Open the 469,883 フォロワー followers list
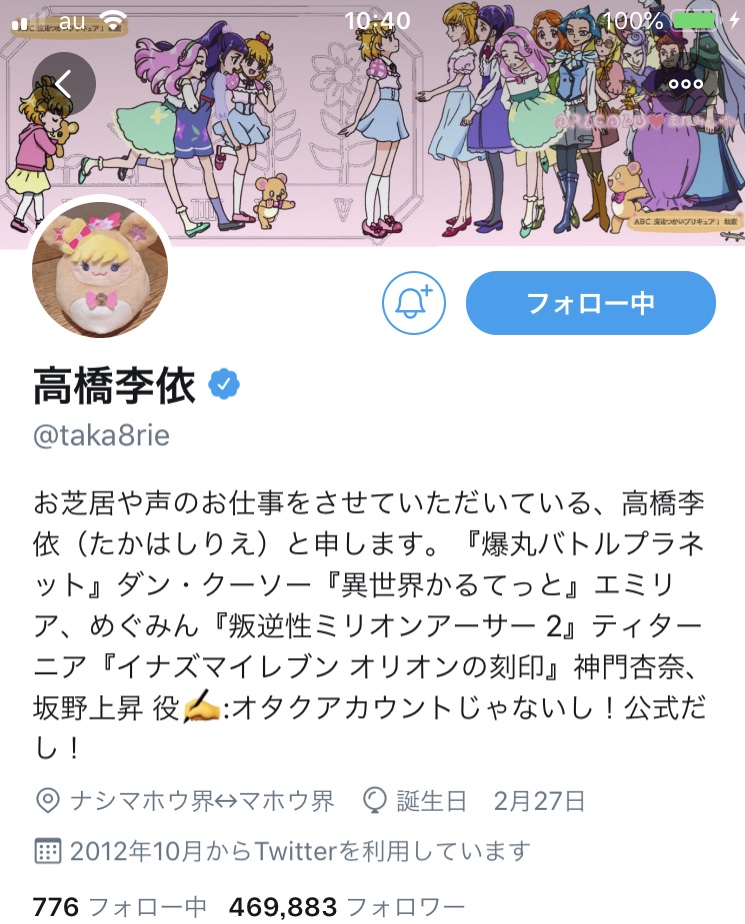Viewport: 745px width, 924px height. [347, 907]
